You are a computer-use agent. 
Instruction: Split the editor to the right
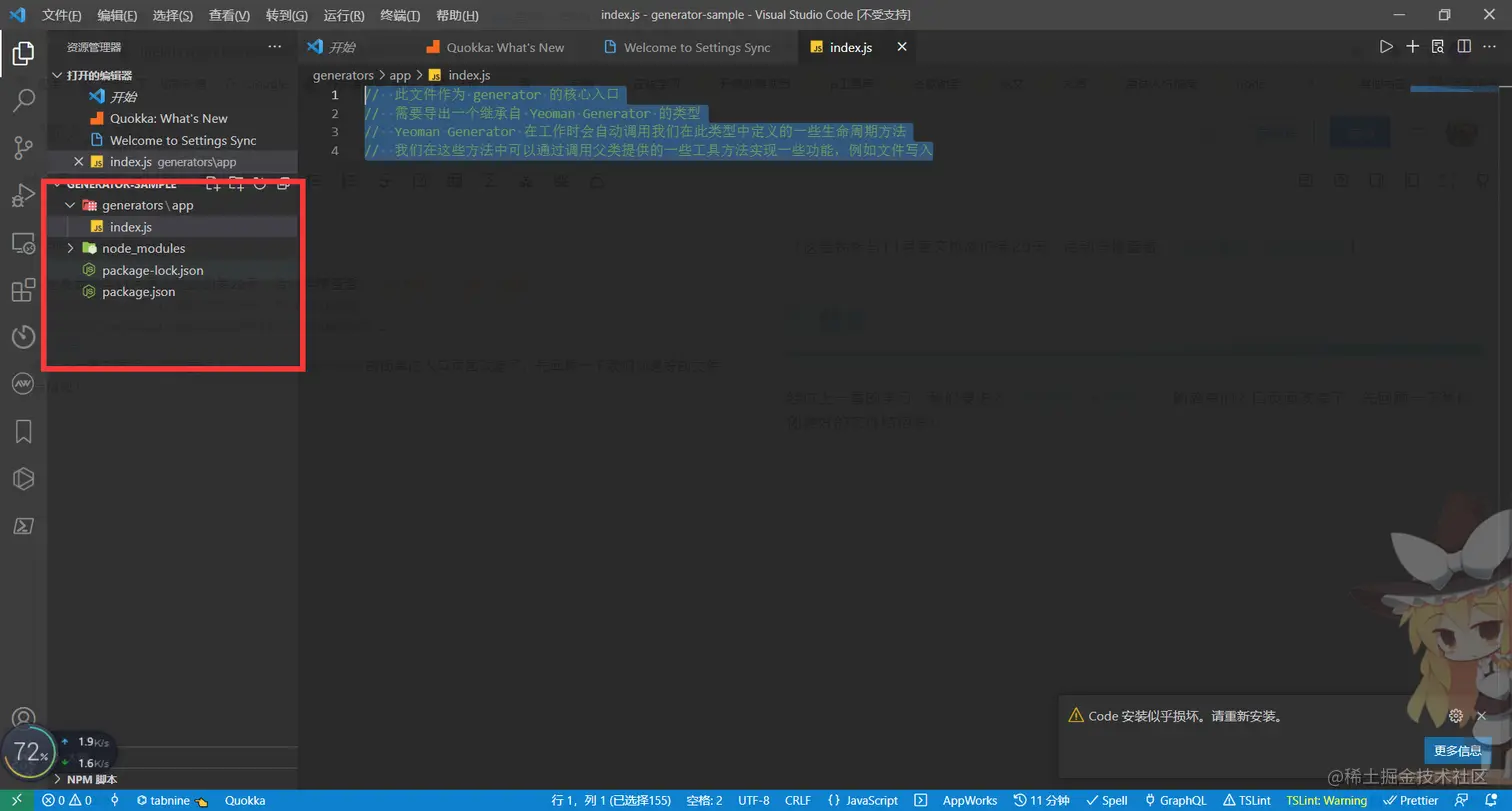click(x=1464, y=47)
